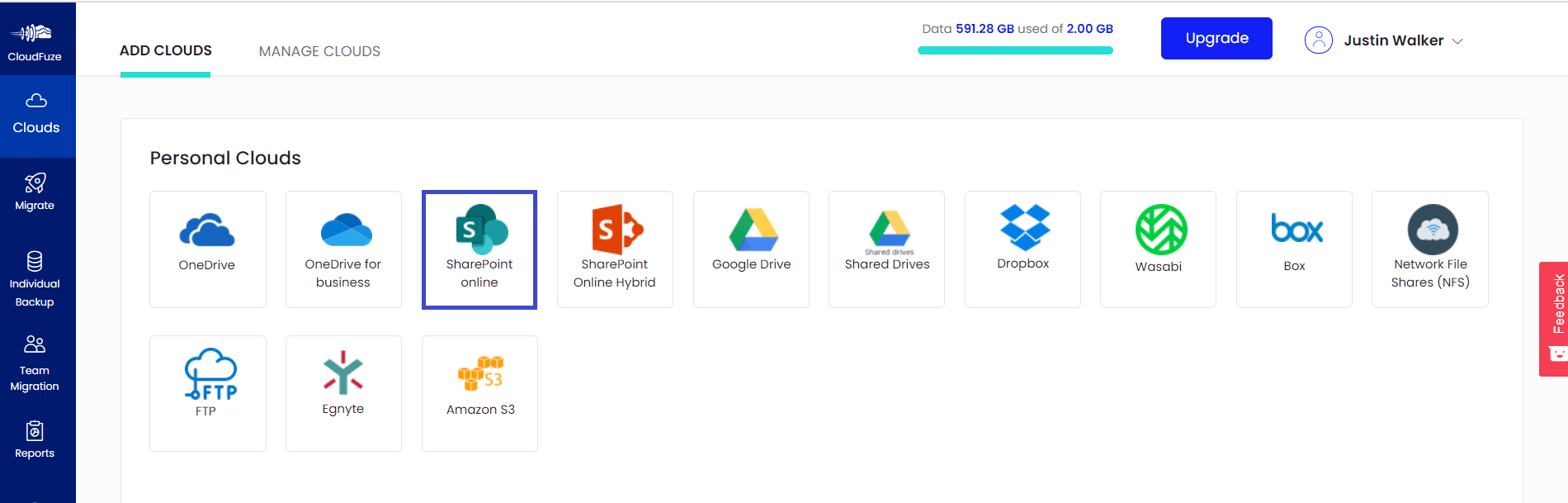Viewport: 1568px width, 503px height.
Task: Click the Personal Clouds heading
Action: pyautogui.click(x=225, y=158)
